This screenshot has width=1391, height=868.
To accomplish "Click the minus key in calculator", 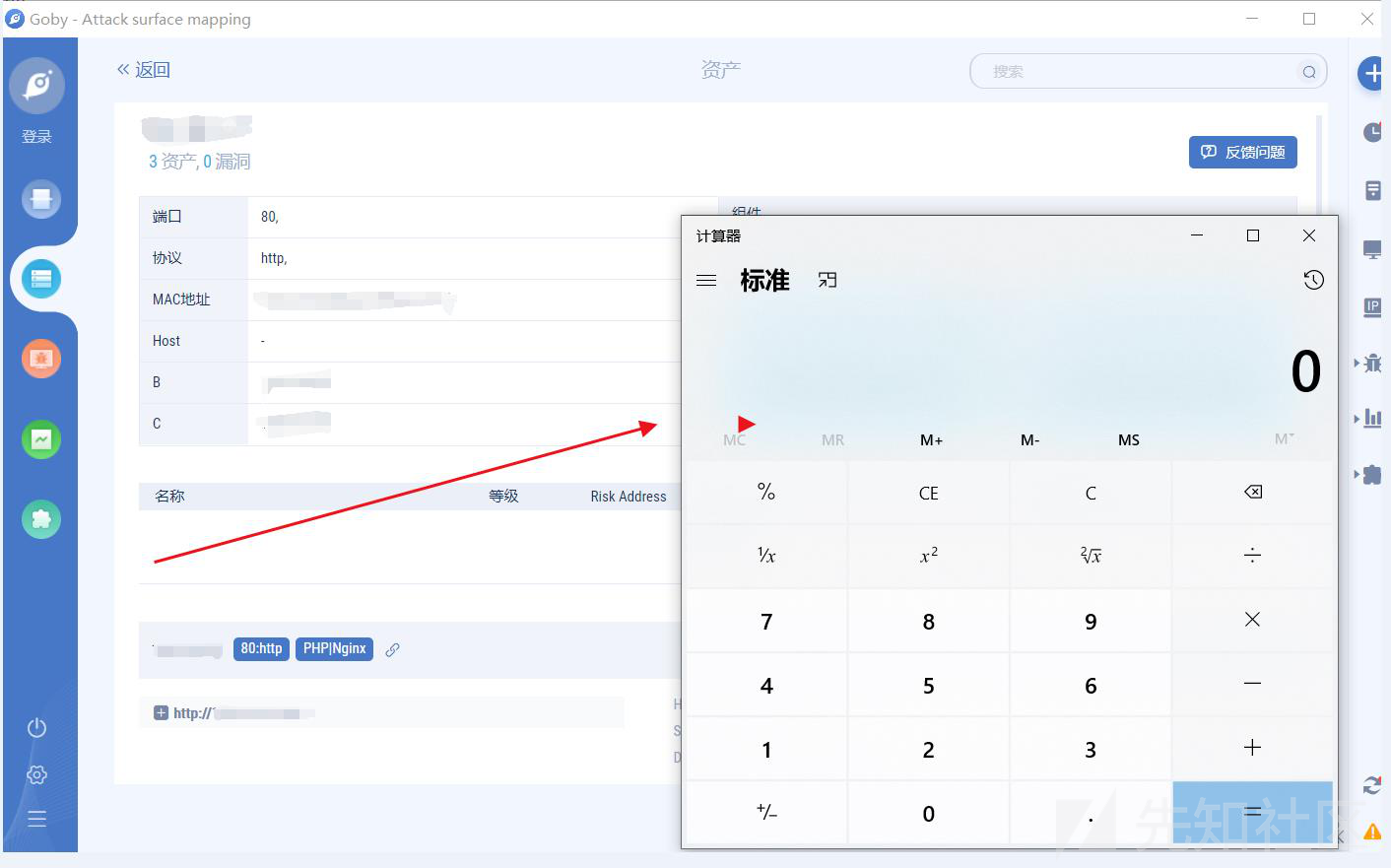I will (x=1252, y=684).
